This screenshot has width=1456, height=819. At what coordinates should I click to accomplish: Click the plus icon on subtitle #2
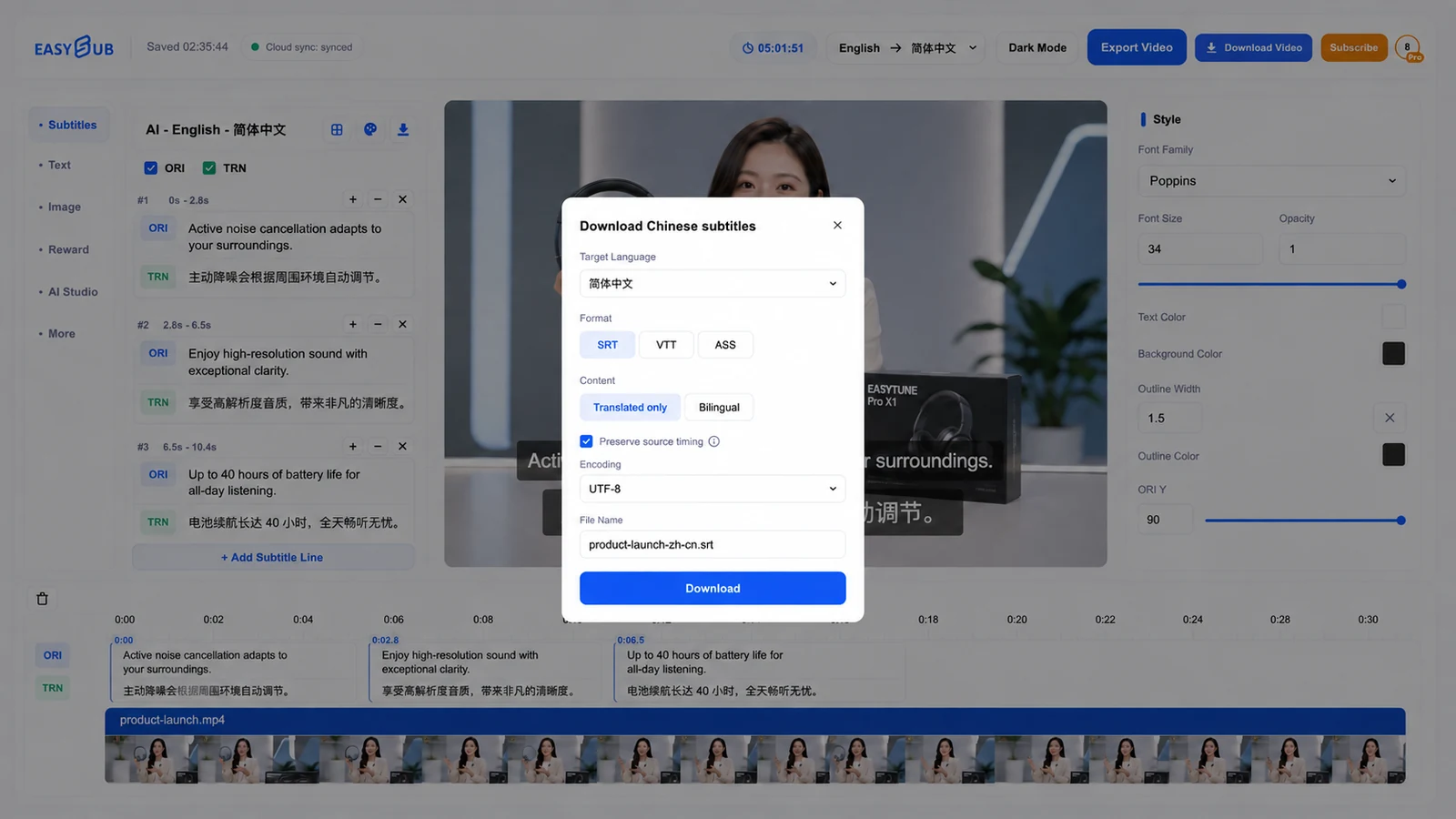click(353, 324)
